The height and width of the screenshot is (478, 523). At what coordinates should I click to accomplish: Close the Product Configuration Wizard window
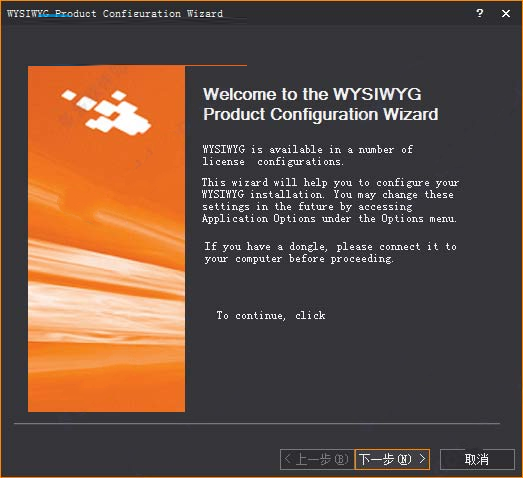506,13
